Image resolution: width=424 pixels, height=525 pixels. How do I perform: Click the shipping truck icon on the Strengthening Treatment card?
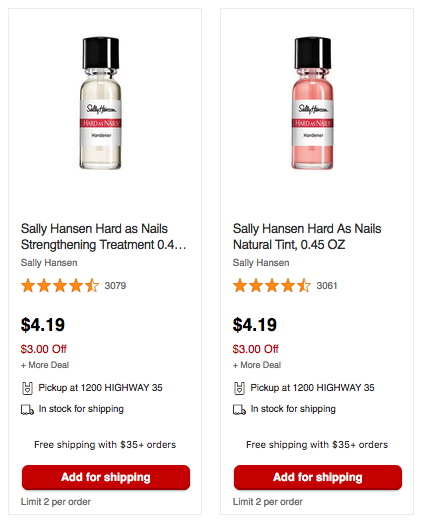coord(27,409)
